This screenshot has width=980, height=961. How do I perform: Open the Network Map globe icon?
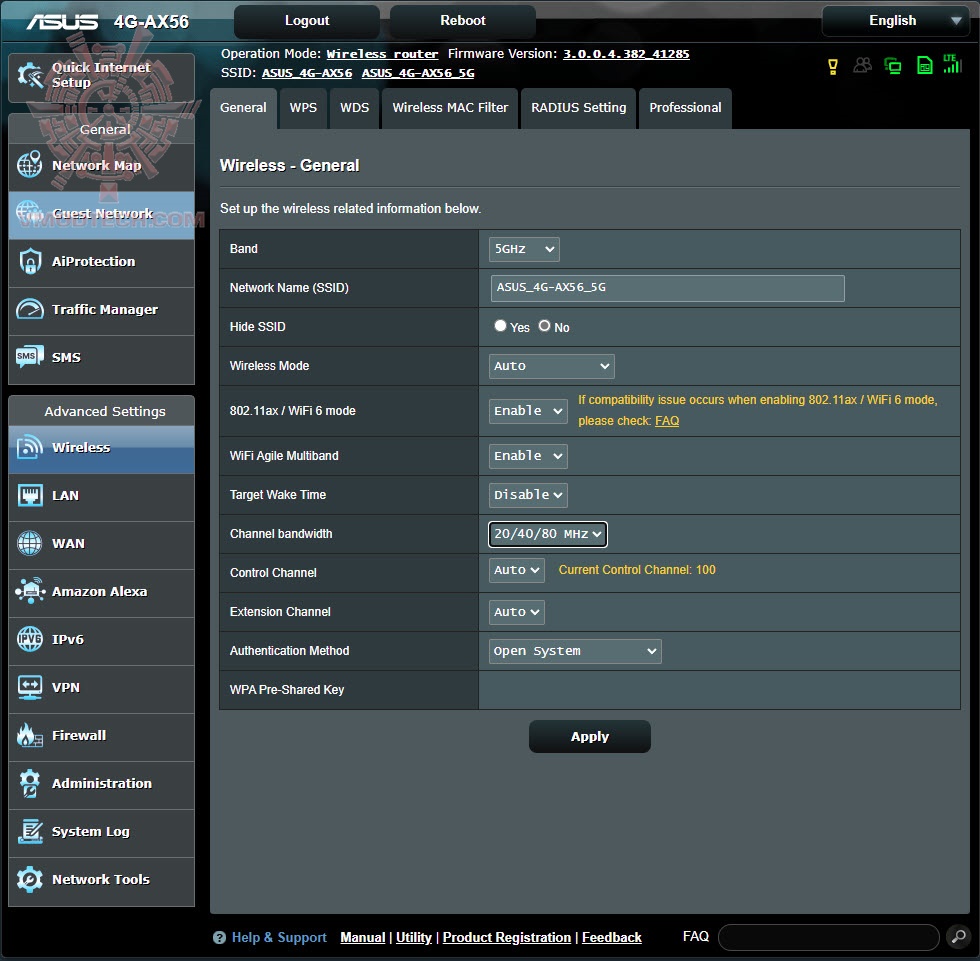(x=29, y=164)
